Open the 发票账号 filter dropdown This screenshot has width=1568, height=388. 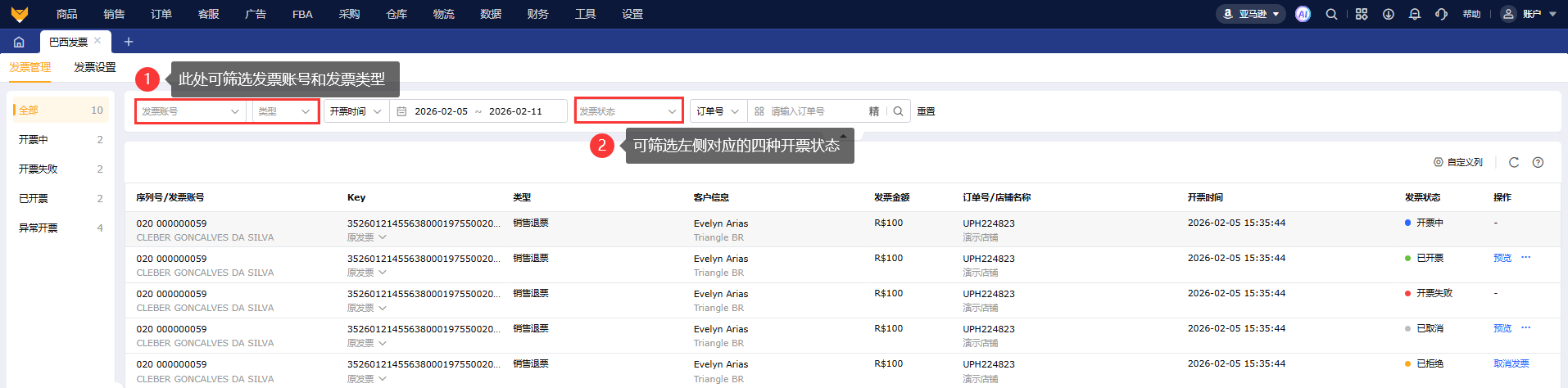pos(191,111)
